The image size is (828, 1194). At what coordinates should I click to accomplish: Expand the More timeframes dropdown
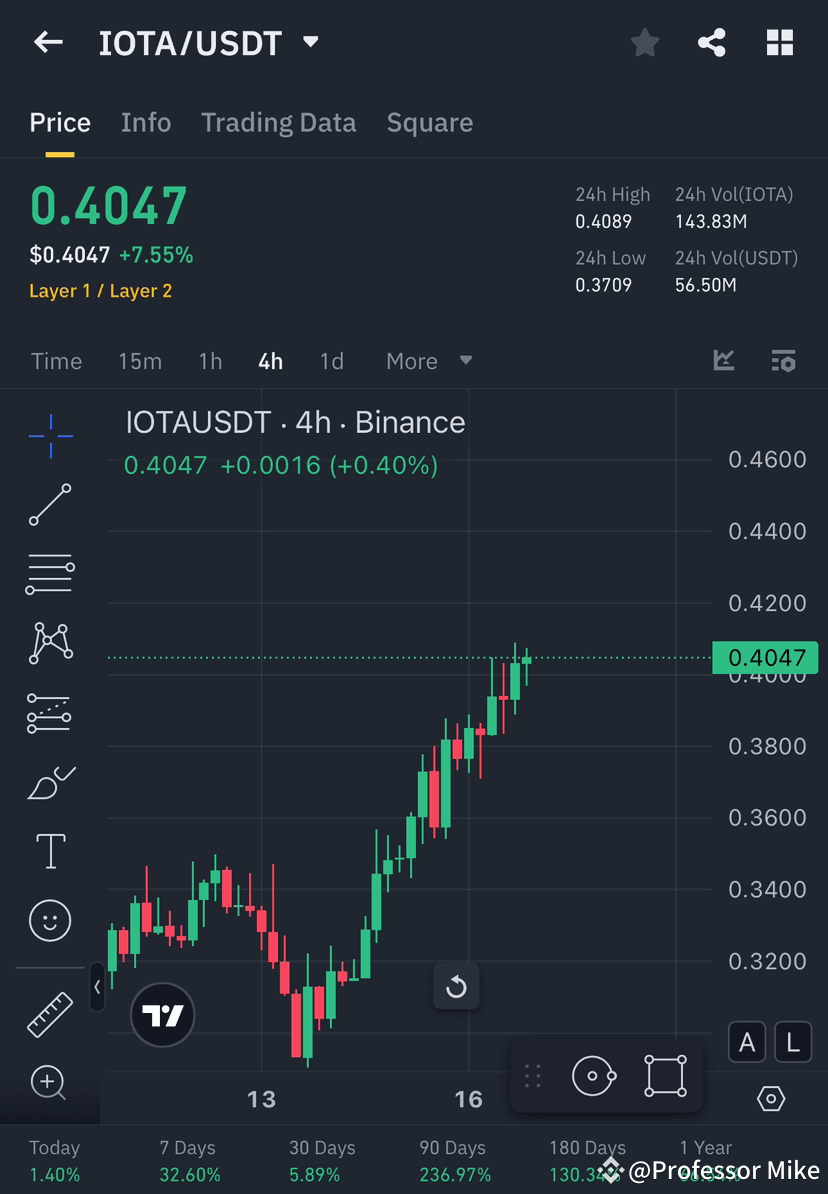coord(429,361)
